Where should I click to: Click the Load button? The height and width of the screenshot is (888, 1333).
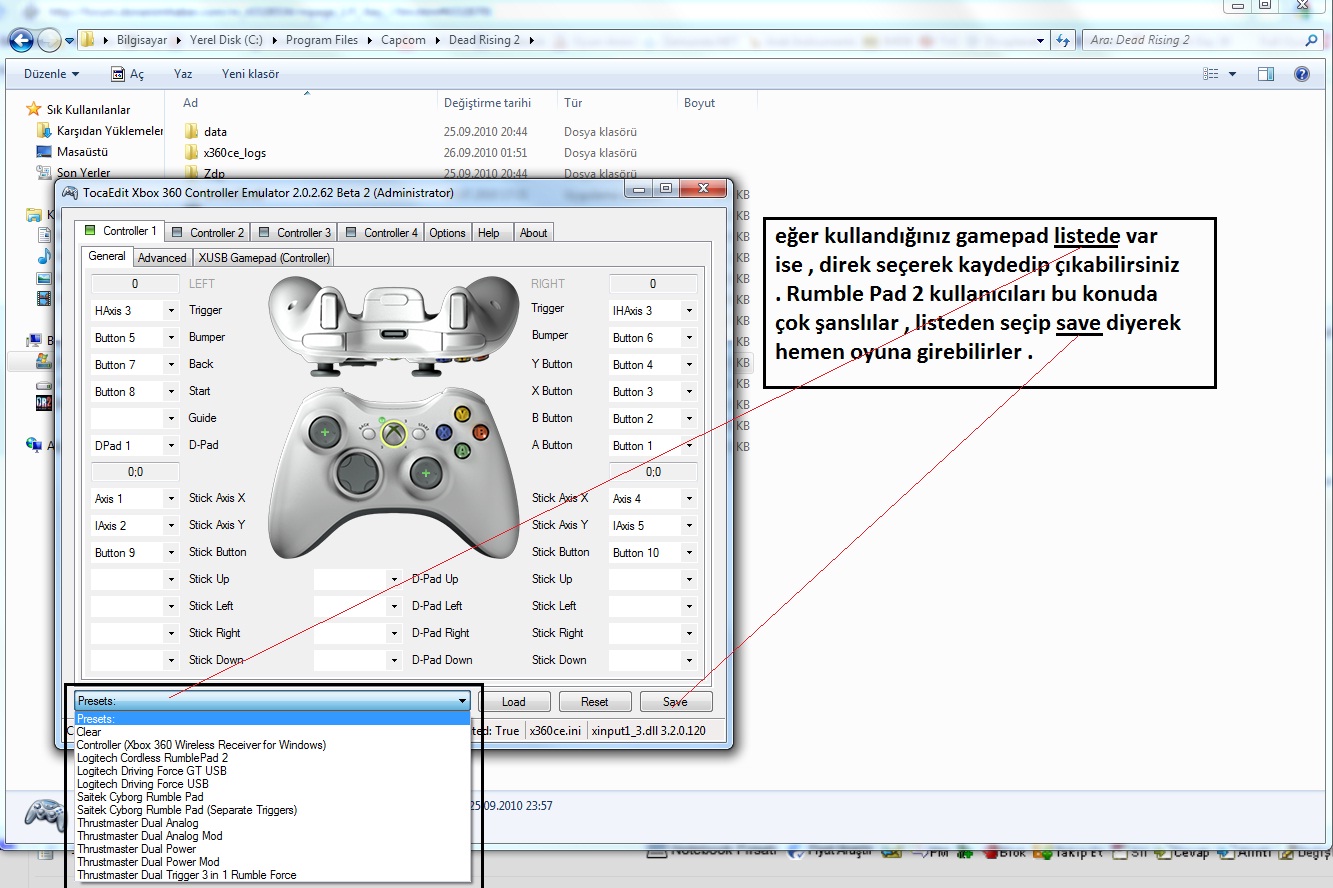pyautogui.click(x=513, y=702)
